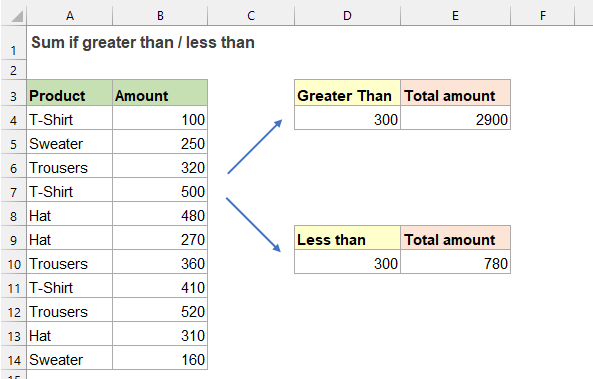Select T-Shirt cell in row 11
The image size is (593, 379).
(70, 286)
